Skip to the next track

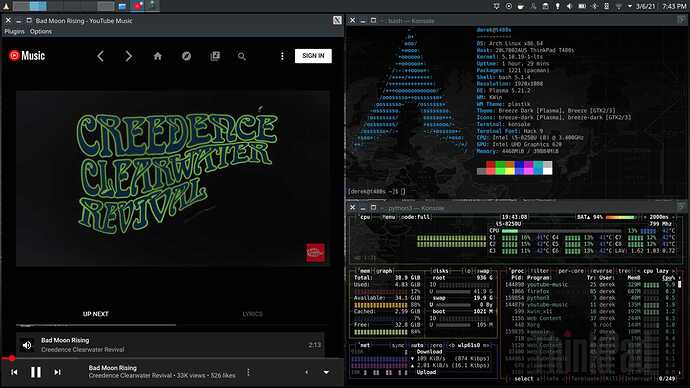[x=57, y=372]
